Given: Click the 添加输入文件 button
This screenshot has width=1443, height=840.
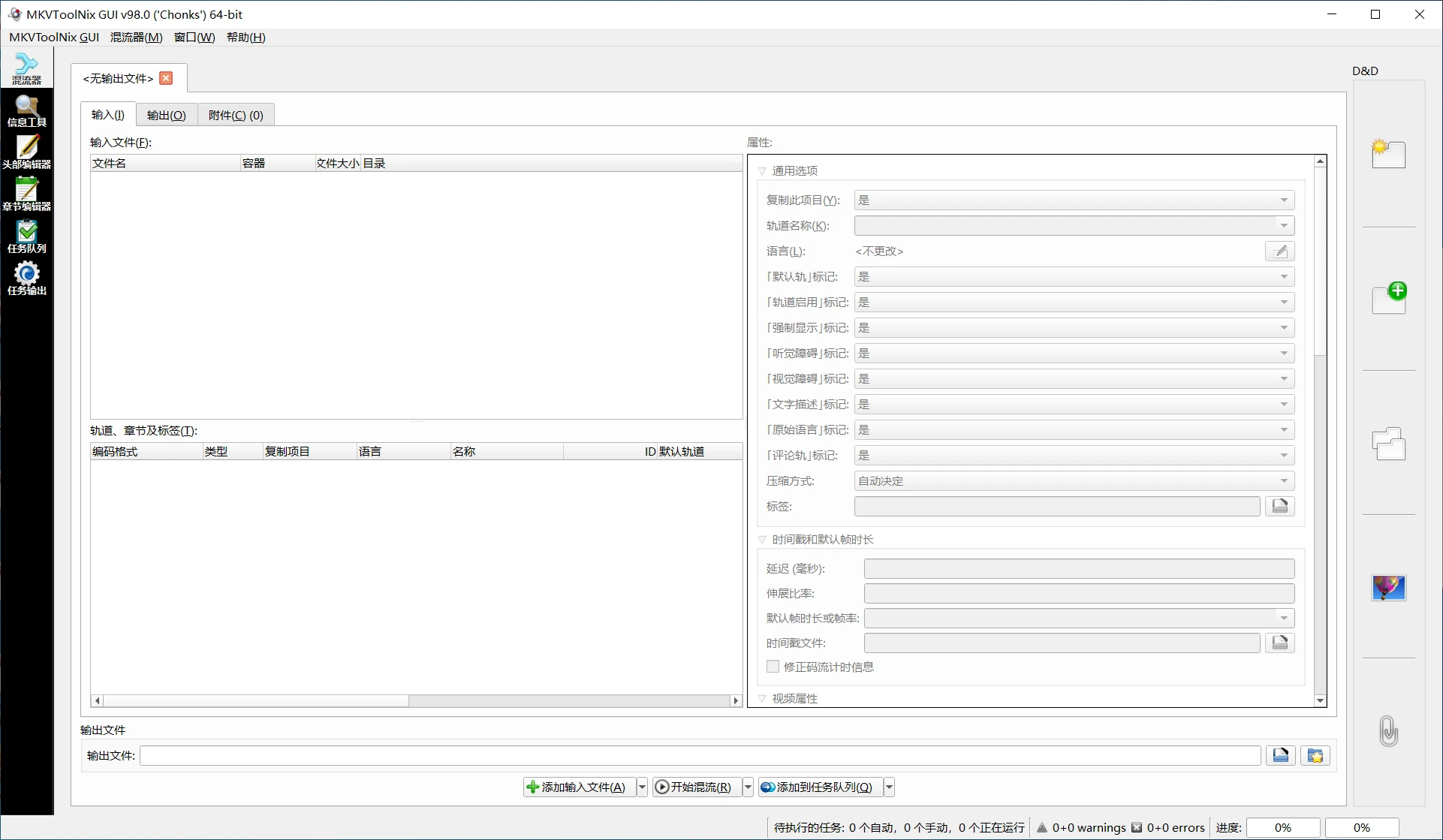Looking at the screenshot, I should click(578, 787).
